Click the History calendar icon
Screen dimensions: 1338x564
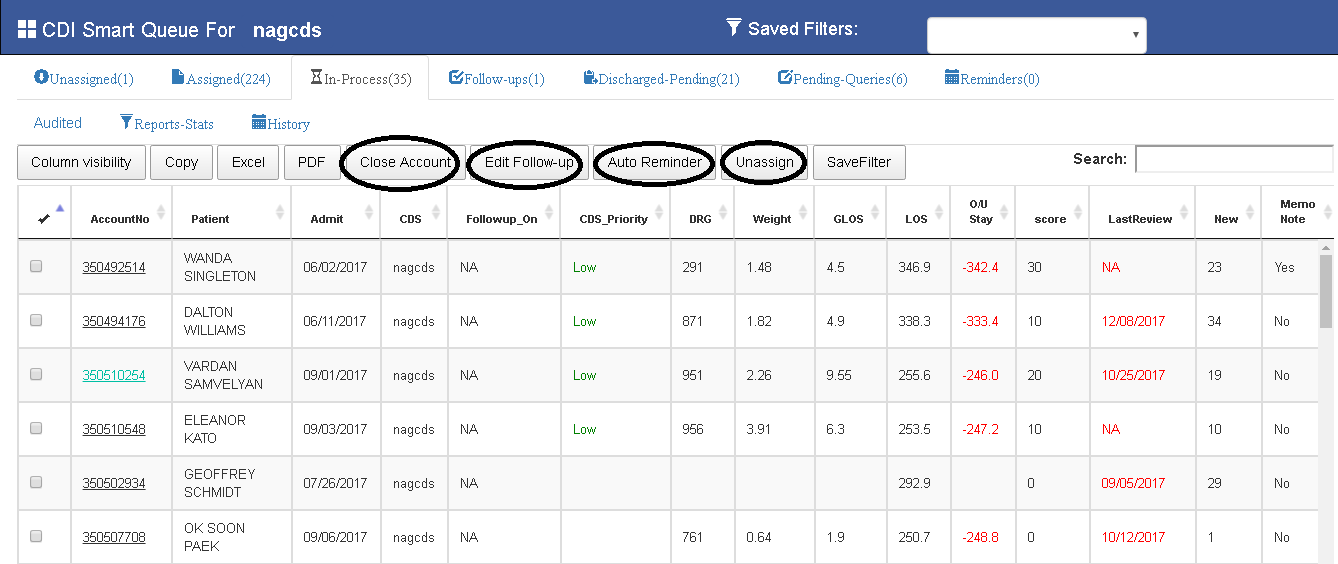(259, 123)
